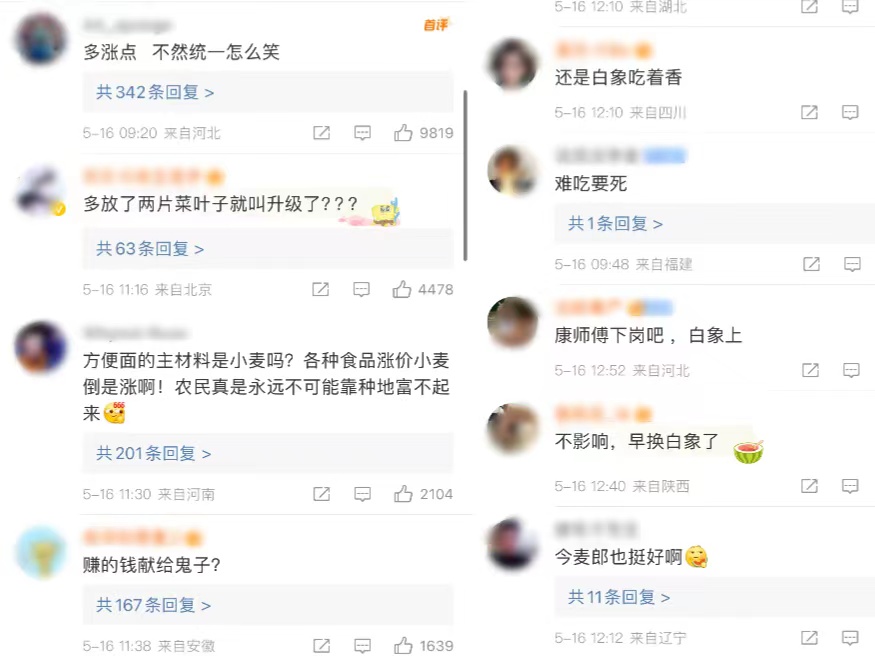Reply to the 康师傅下岗吧 comment
The image size is (875, 656).
pos(851,370)
